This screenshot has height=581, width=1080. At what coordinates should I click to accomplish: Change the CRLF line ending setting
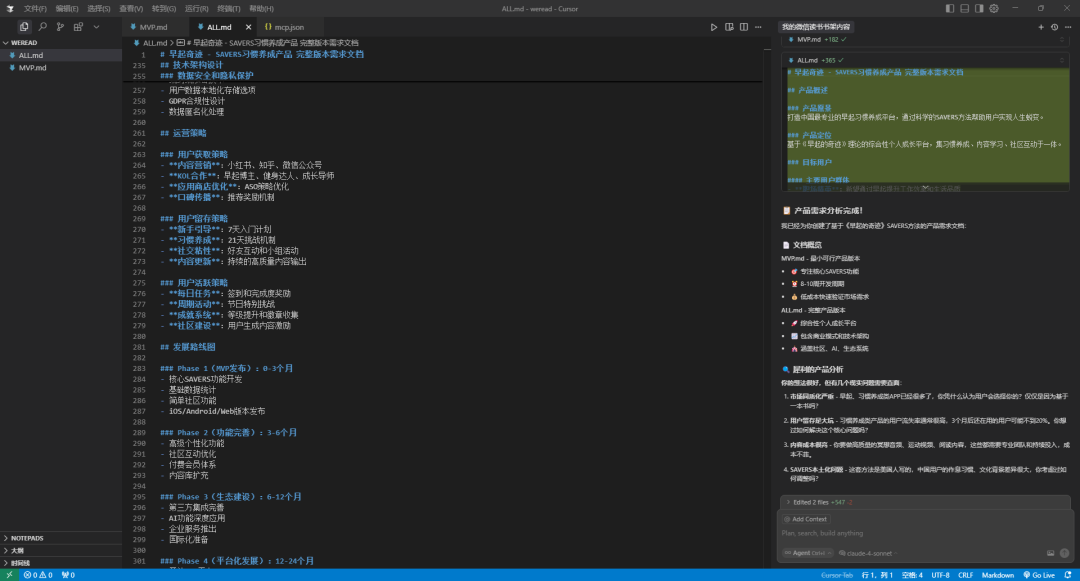point(965,575)
